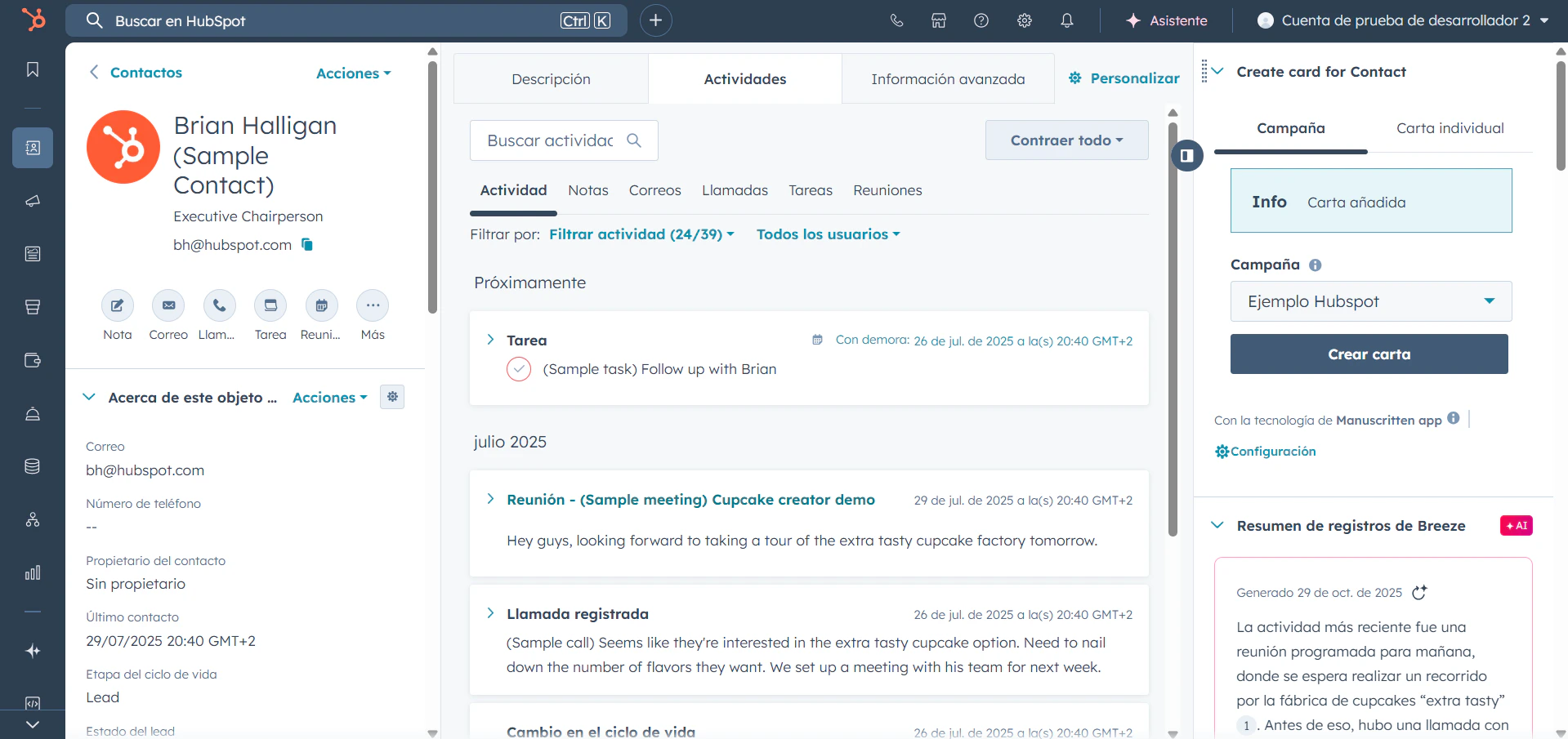The width and height of the screenshot is (1568, 739).
Task: Open the Automation workflows sidebar icon
Action: 33,519
